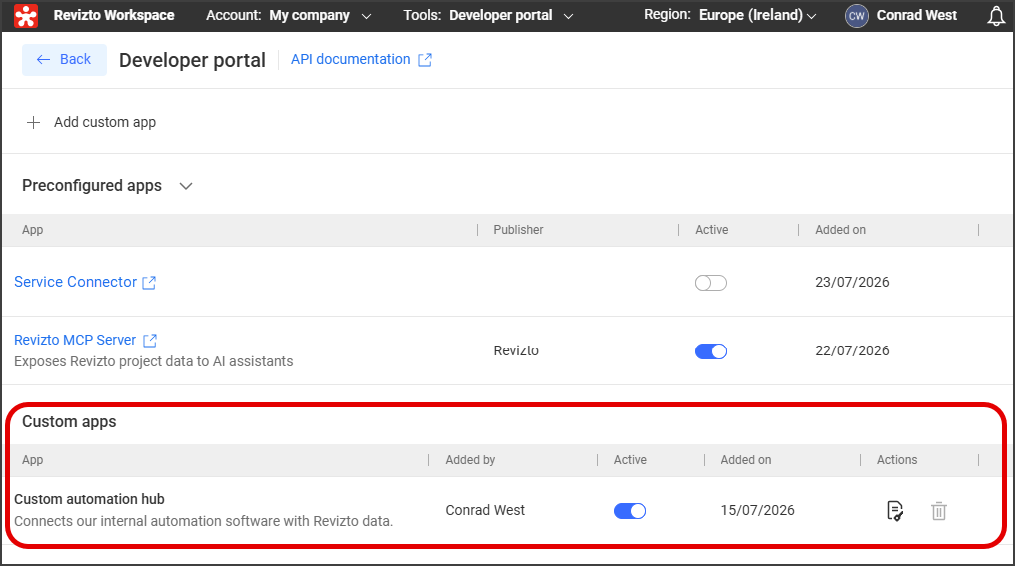The height and width of the screenshot is (566, 1015).
Task: Click Conrad West in Added by column
Action: click(485, 510)
